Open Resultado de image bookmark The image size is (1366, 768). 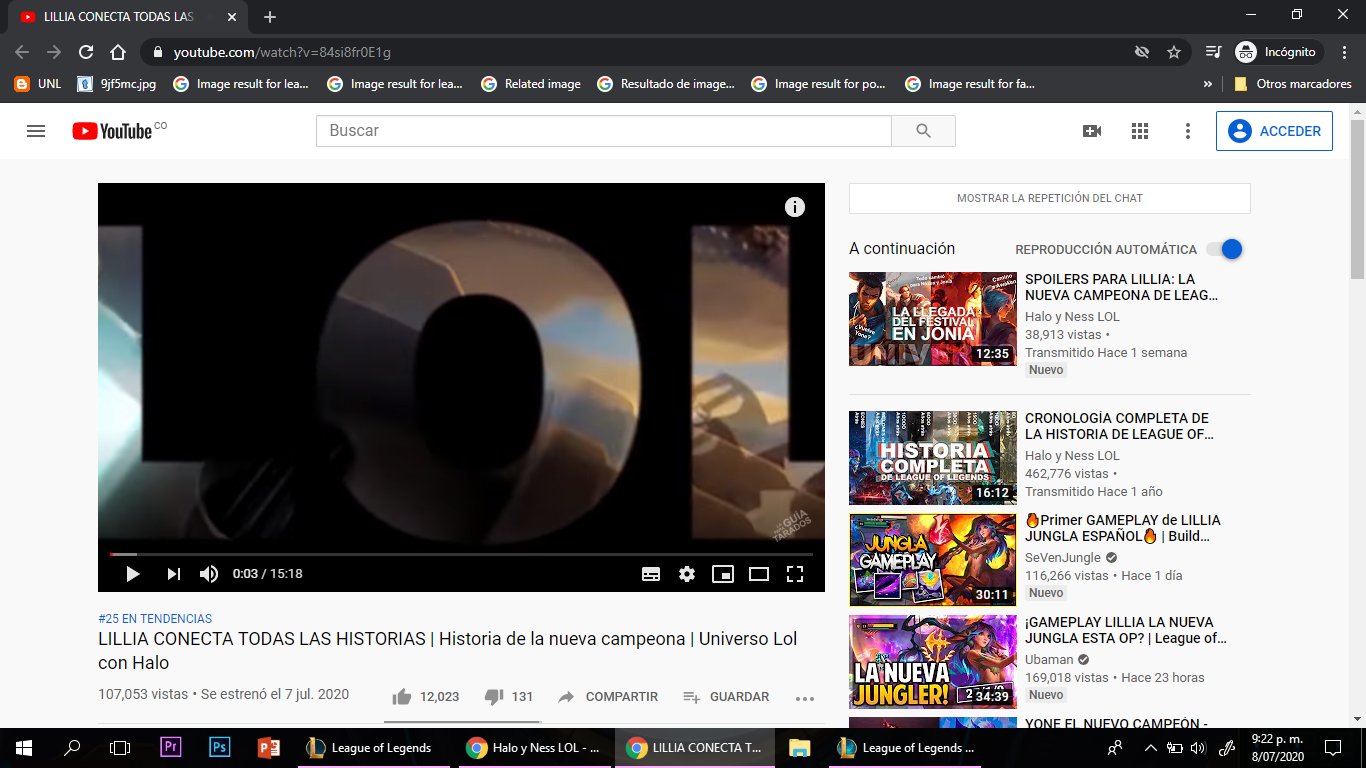(666, 84)
